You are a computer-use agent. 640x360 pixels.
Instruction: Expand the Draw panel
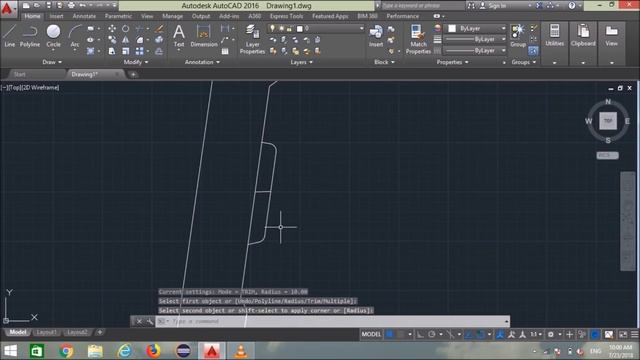pyautogui.click(x=52, y=62)
